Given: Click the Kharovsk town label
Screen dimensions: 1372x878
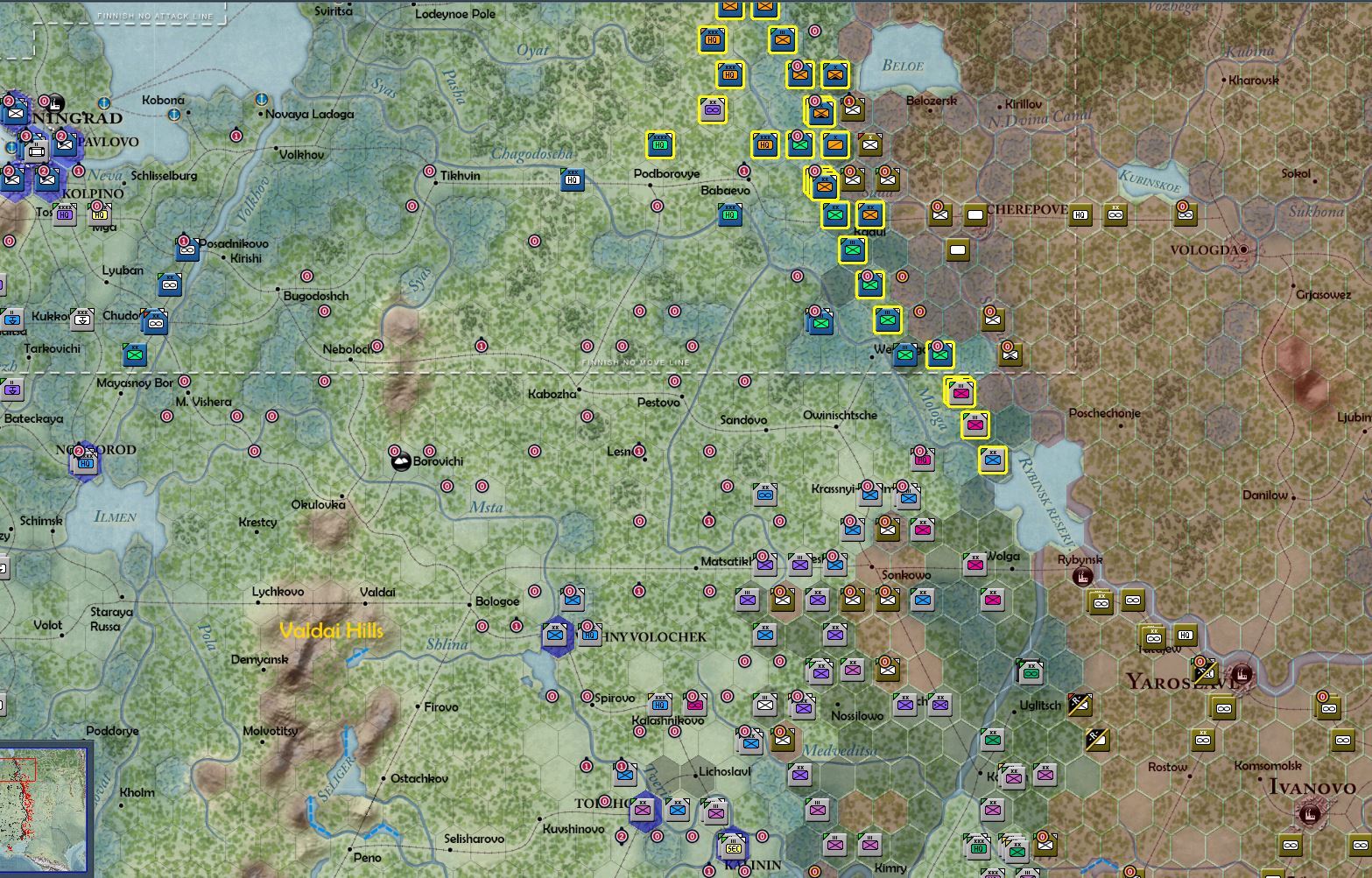Looking at the screenshot, I should point(1254,80).
